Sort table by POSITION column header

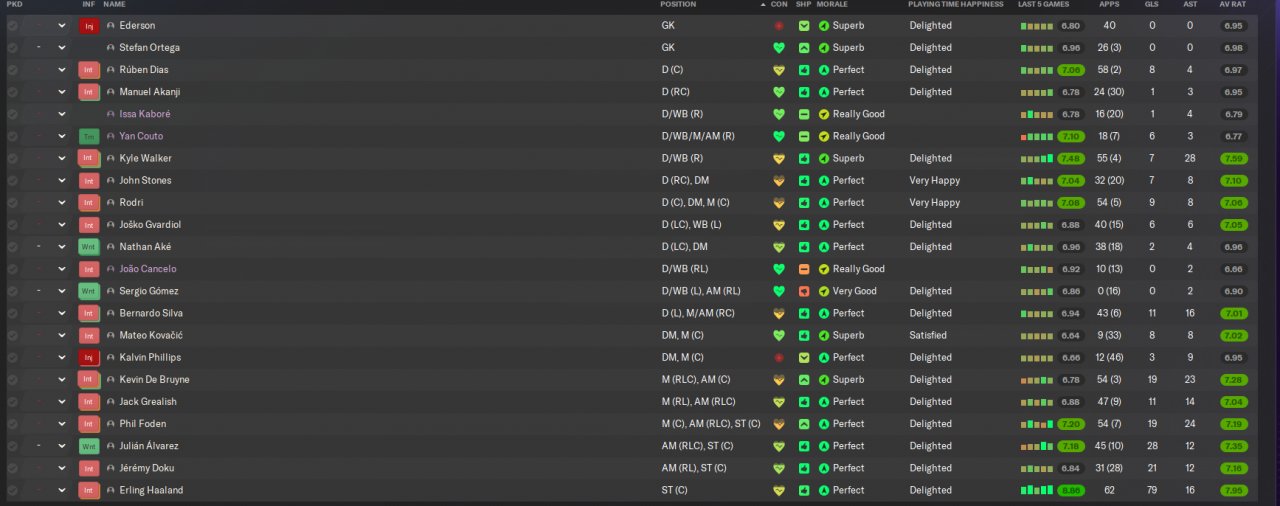click(x=679, y=5)
